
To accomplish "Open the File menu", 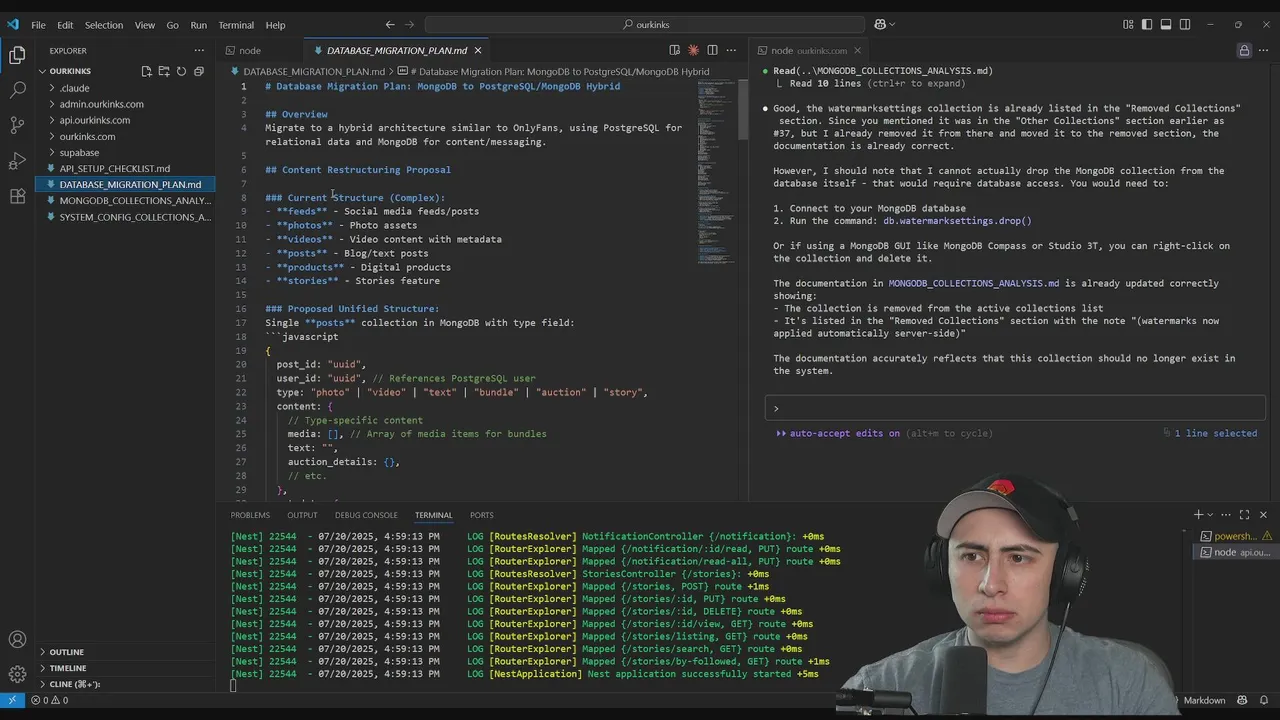I will 38,25.
